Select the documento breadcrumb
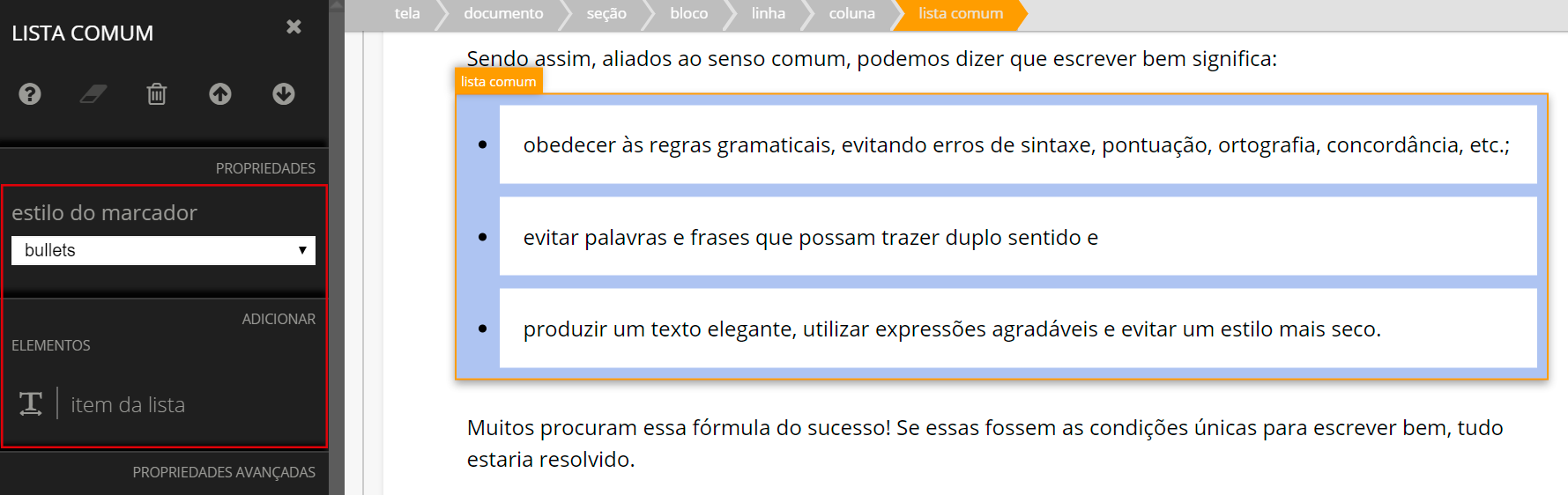Image resolution: width=1568 pixels, height=495 pixels. pos(503,13)
